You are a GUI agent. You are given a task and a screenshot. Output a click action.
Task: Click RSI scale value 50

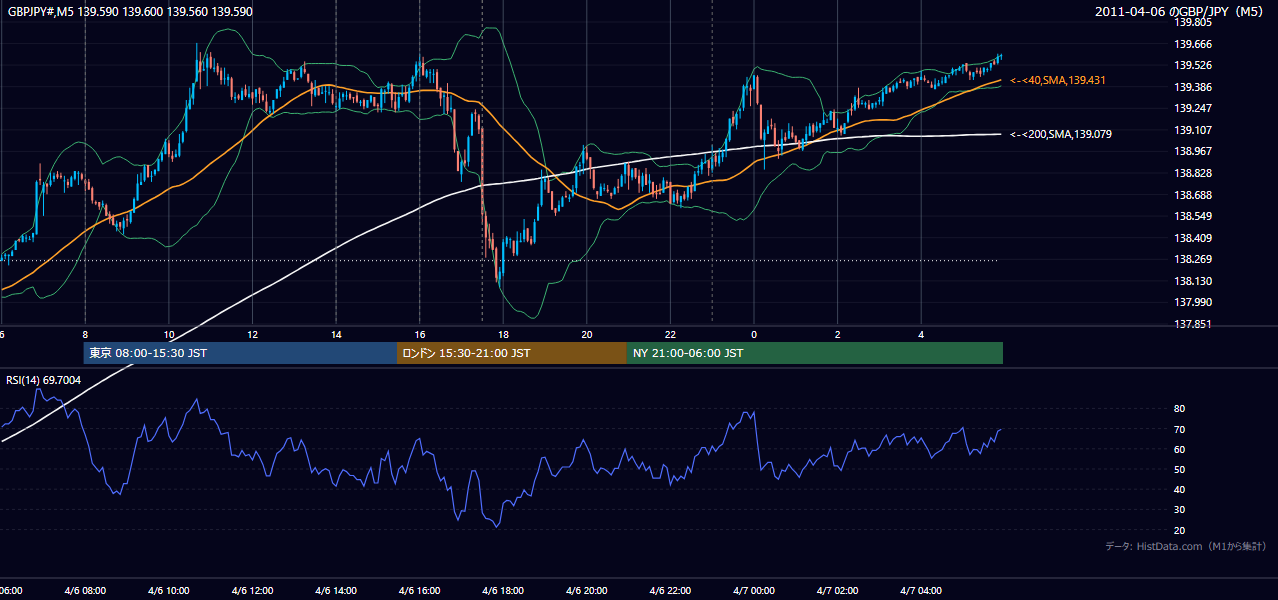tap(1179, 470)
